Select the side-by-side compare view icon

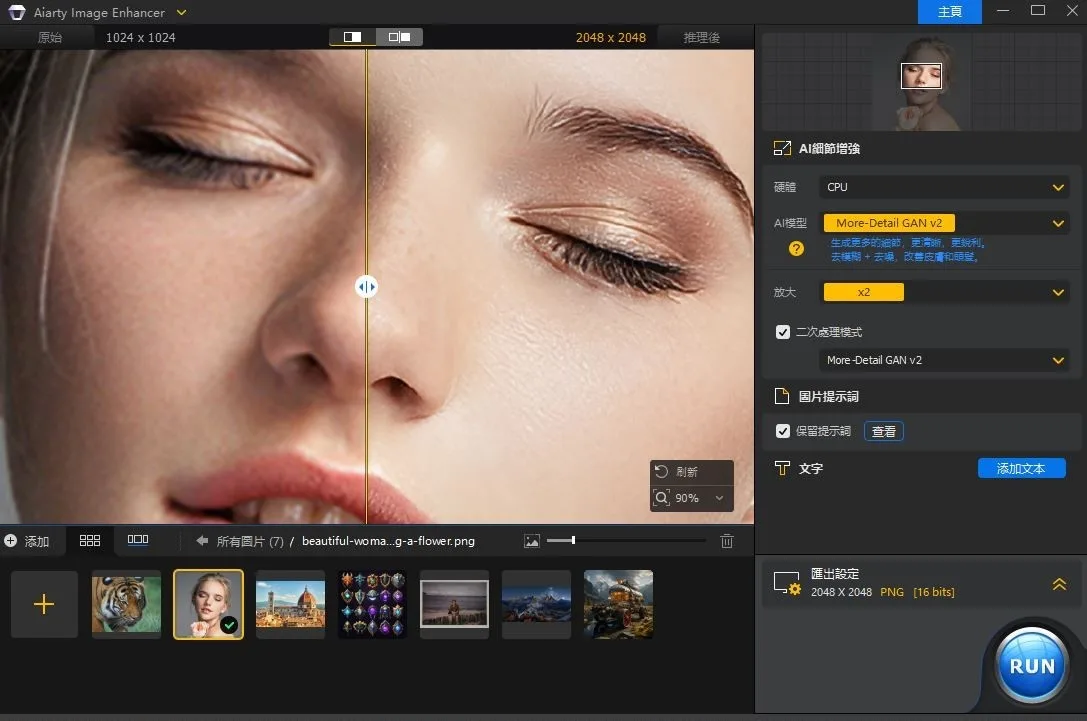tap(399, 37)
